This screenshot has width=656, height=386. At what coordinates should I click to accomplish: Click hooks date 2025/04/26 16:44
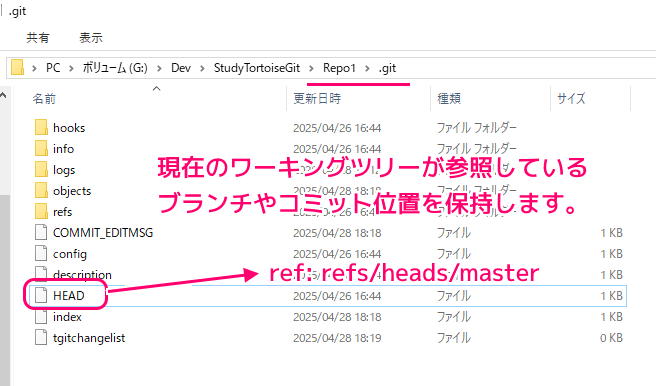(337, 128)
